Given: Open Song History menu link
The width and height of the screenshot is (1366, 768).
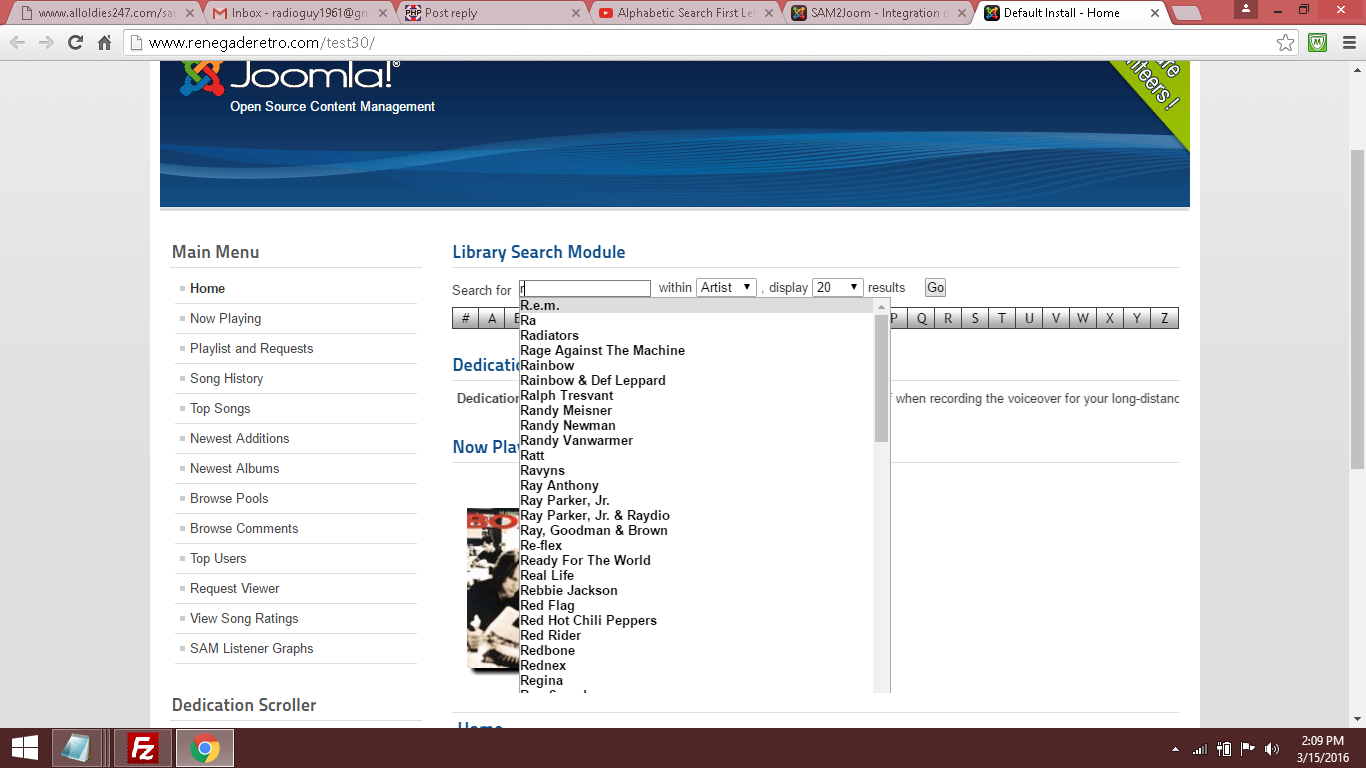Looking at the screenshot, I should [x=226, y=378].
